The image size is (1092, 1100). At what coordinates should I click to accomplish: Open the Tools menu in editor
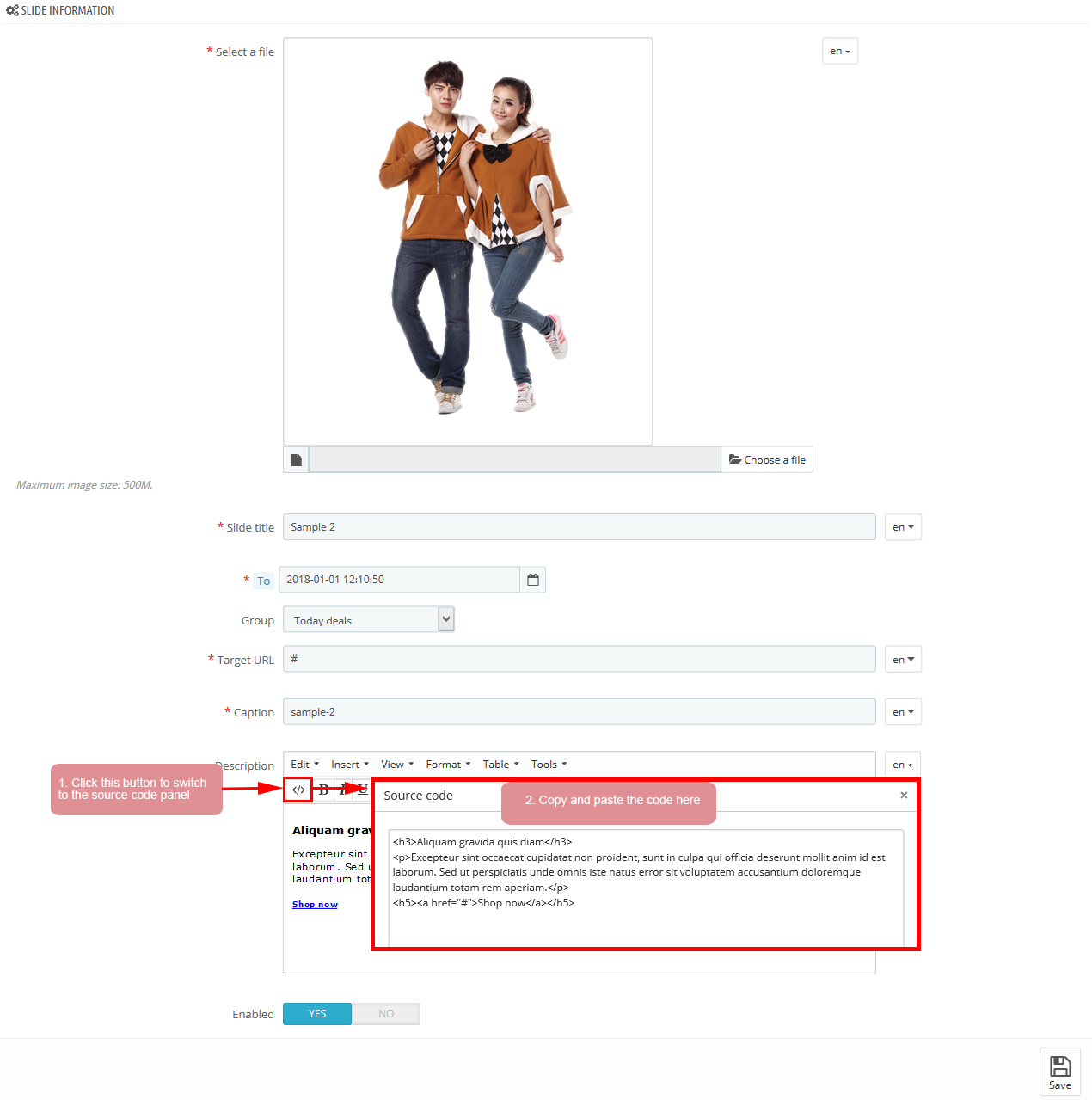[x=549, y=765]
